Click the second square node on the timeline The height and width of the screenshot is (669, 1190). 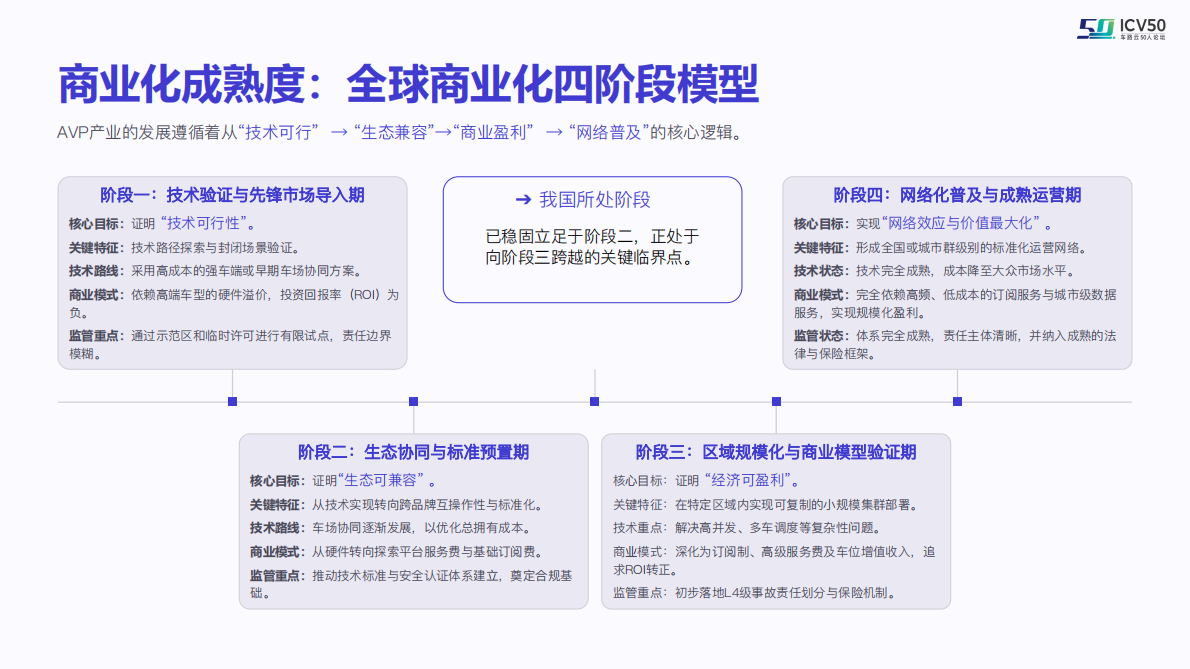point(412,401)
